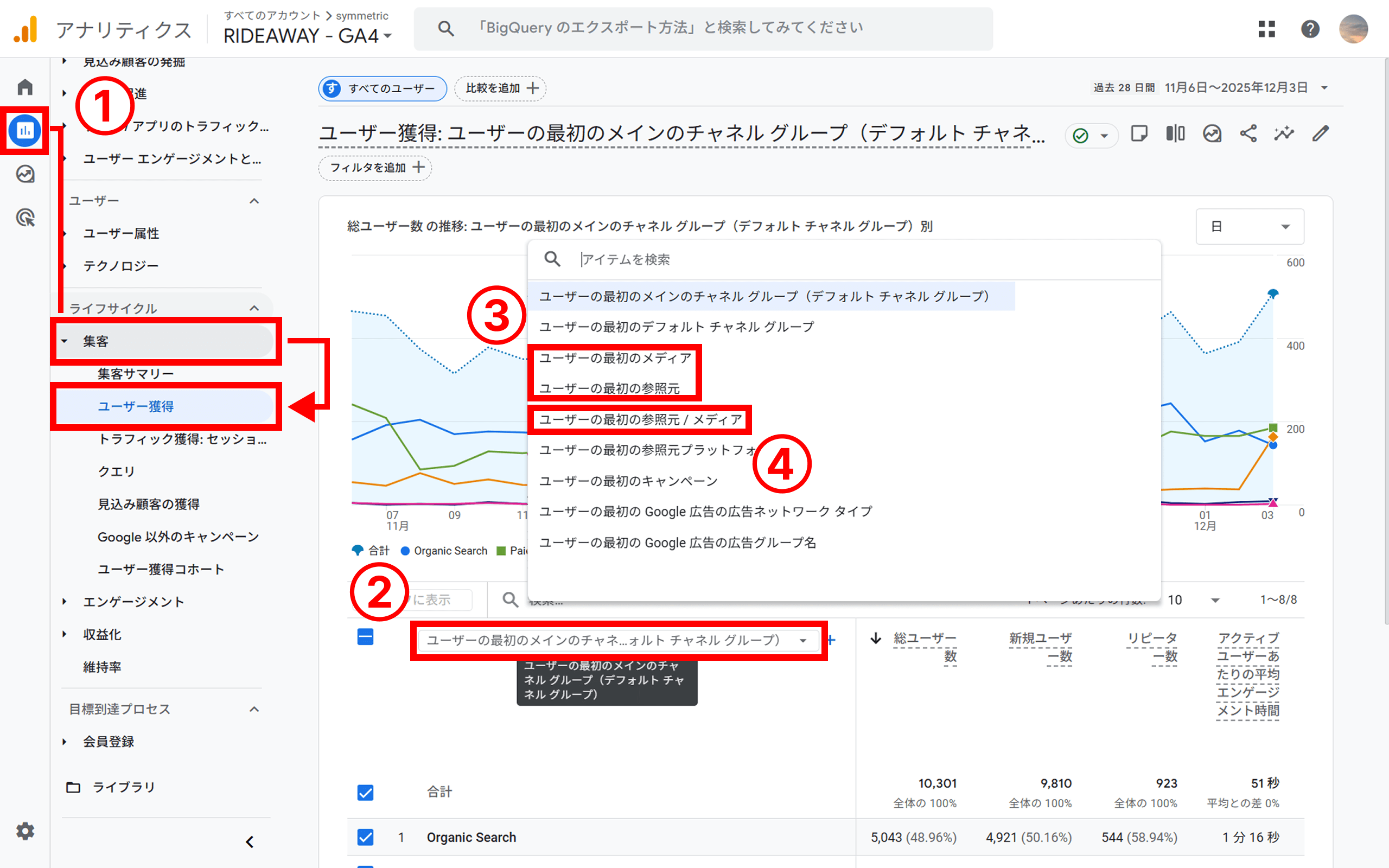Click the 比較を追加 button
The image size is (1389, 868).
click(x=500, y=88)
